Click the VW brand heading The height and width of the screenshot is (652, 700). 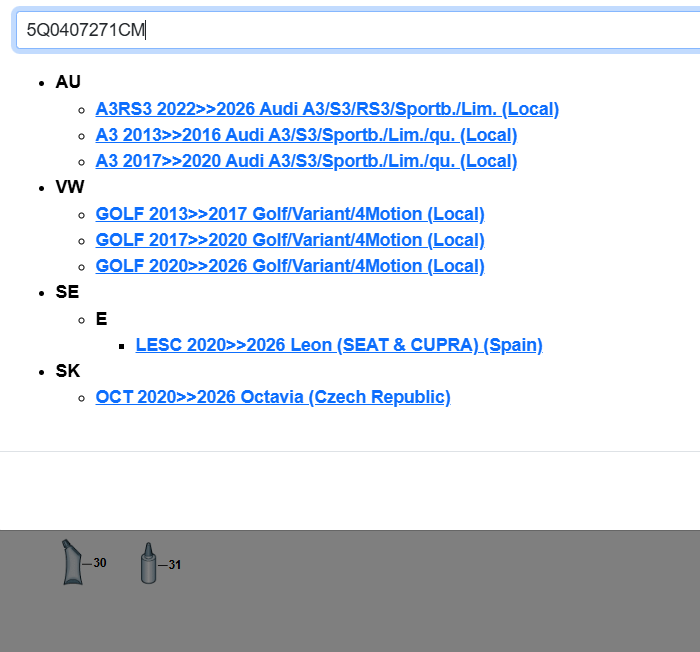click(x=70, y=187)
